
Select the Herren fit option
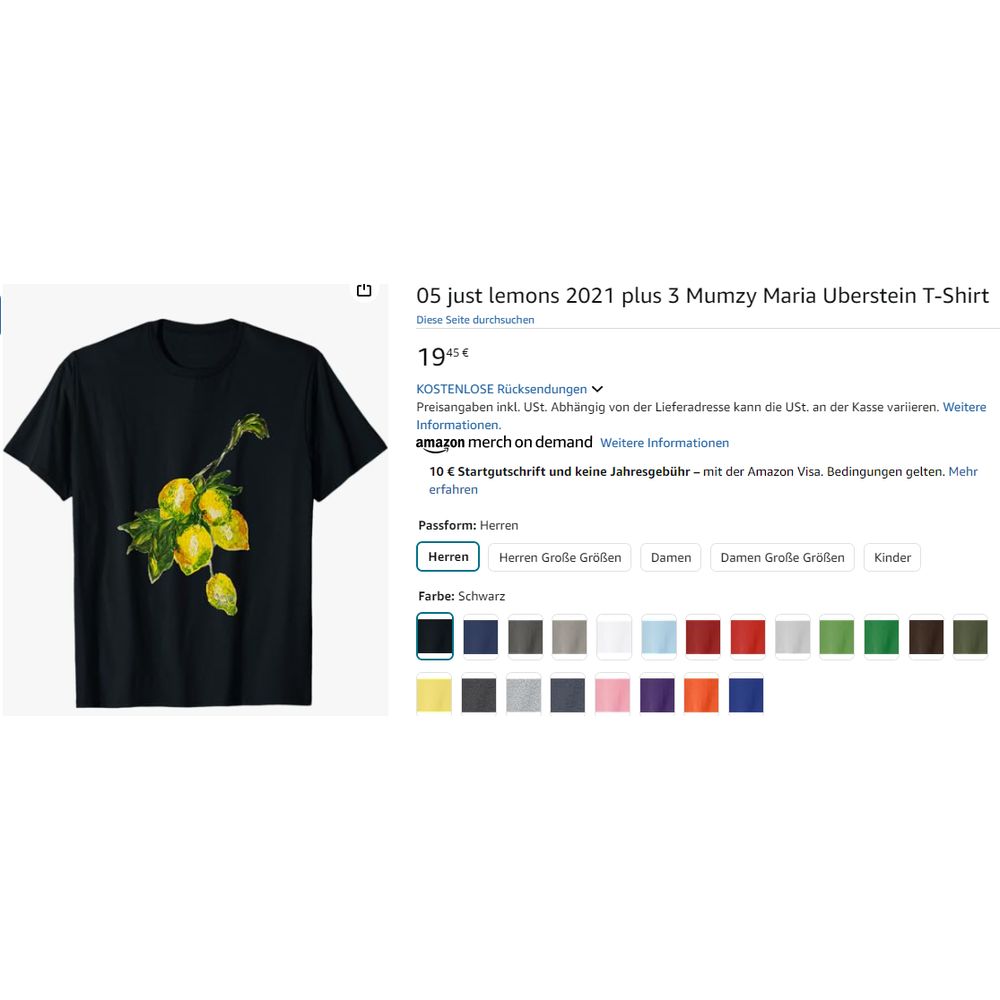(x=448, y=557)
